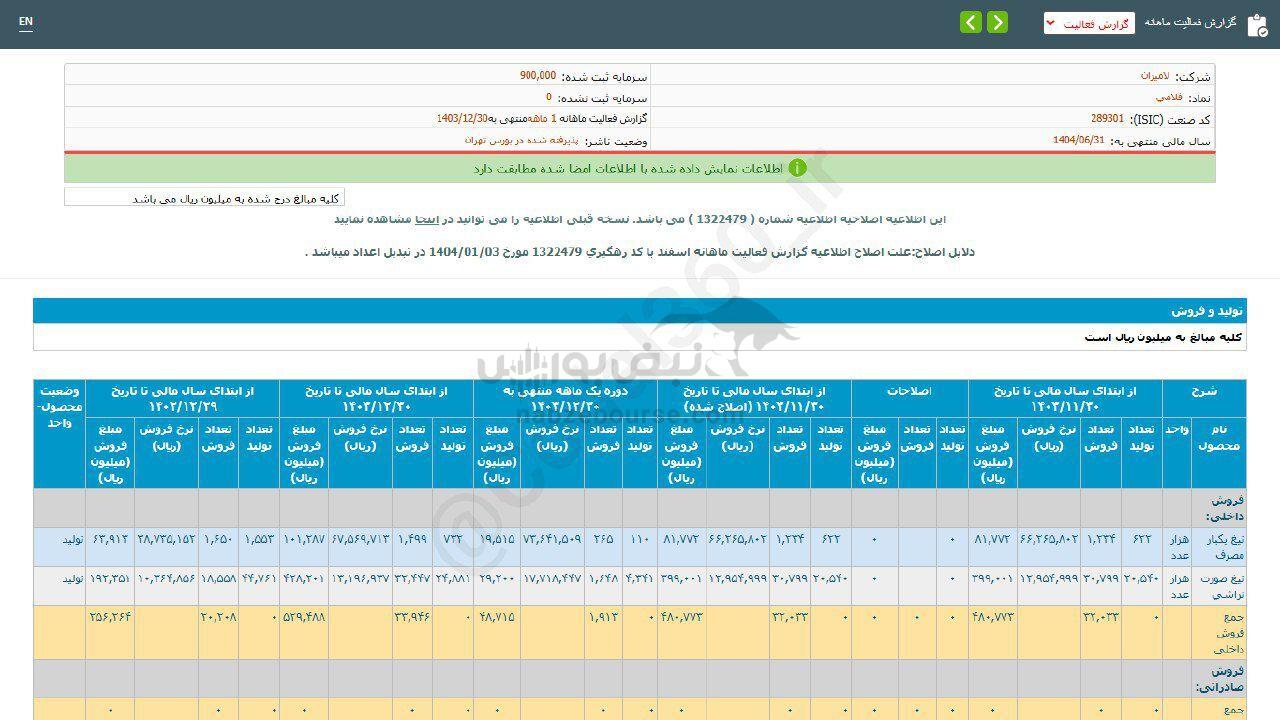Screen dimensions: 1280x720
Task: Click the fiscal year end date 1404/06/31
Action: [1078, 140]
